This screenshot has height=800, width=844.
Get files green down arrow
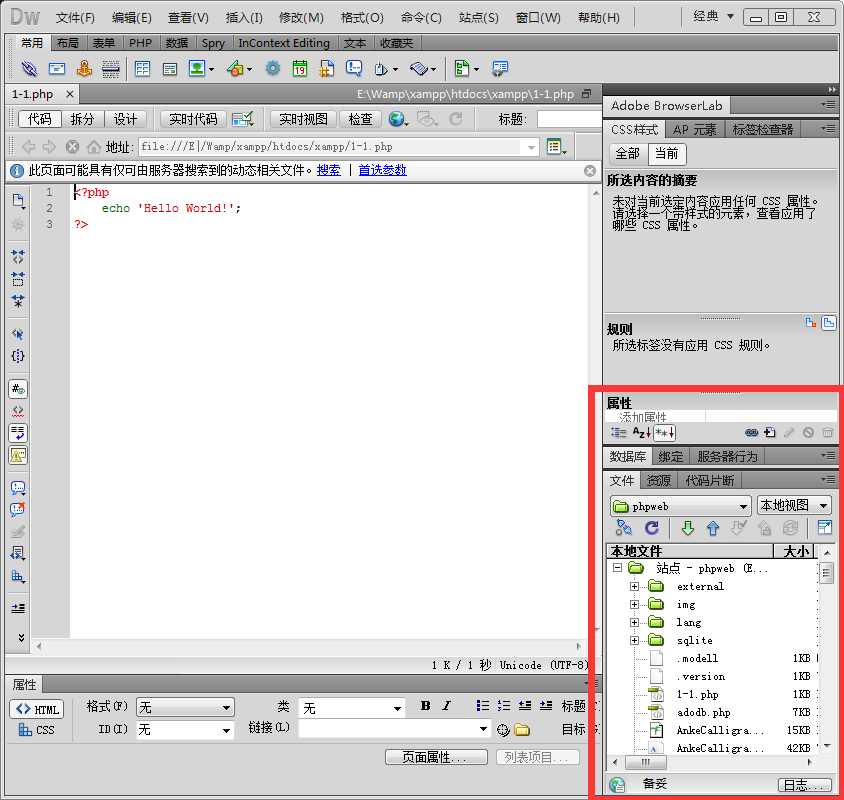click(687, 528)
